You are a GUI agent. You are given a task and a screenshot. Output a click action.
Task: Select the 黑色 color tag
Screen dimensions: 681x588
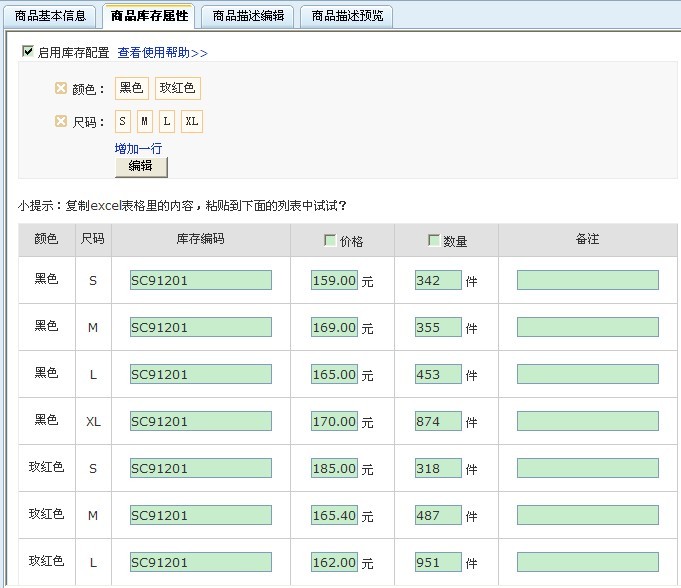click(131, 89)
